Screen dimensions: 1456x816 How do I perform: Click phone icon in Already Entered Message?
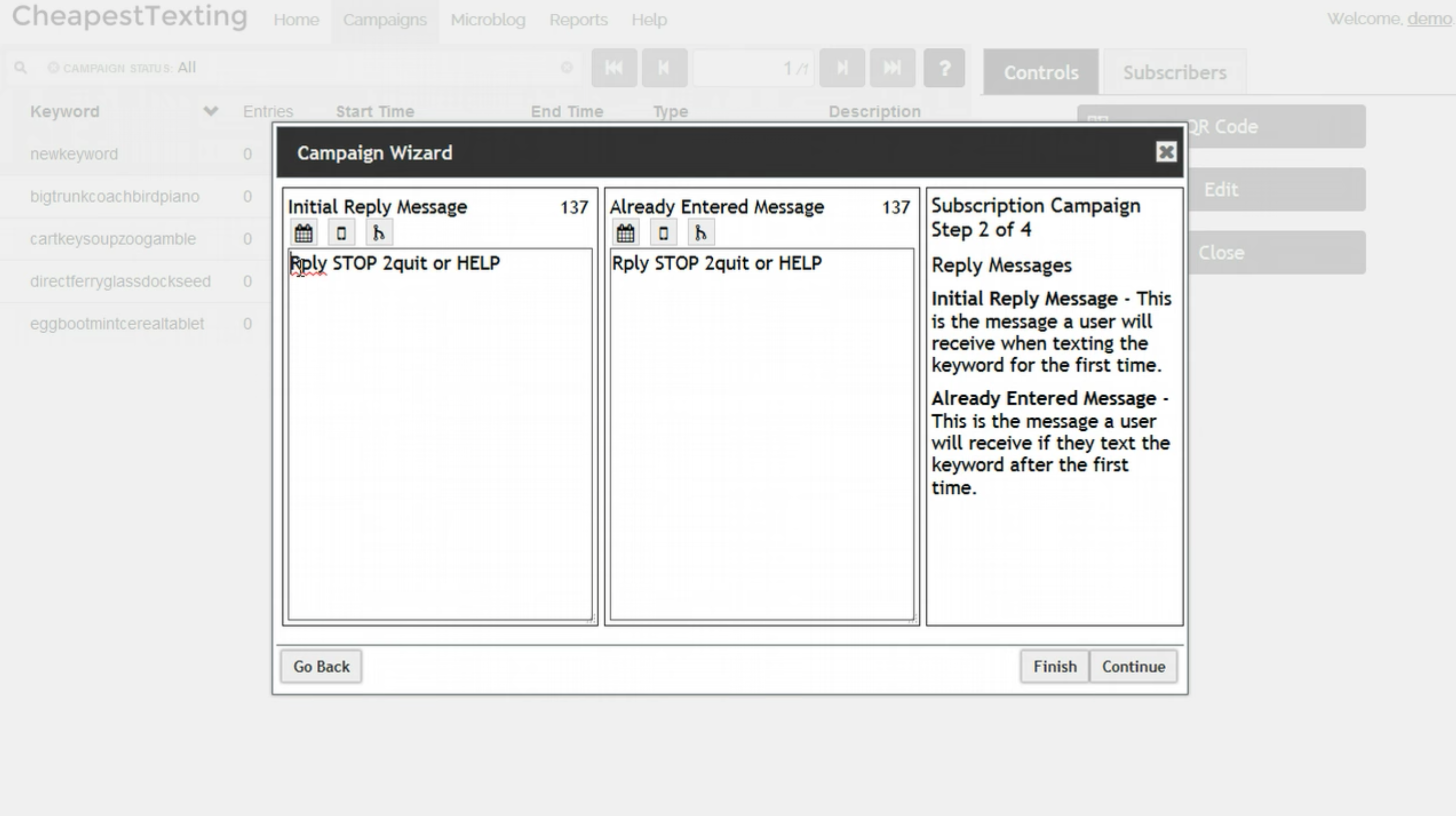pyautogui.click(x=663, y=233)
